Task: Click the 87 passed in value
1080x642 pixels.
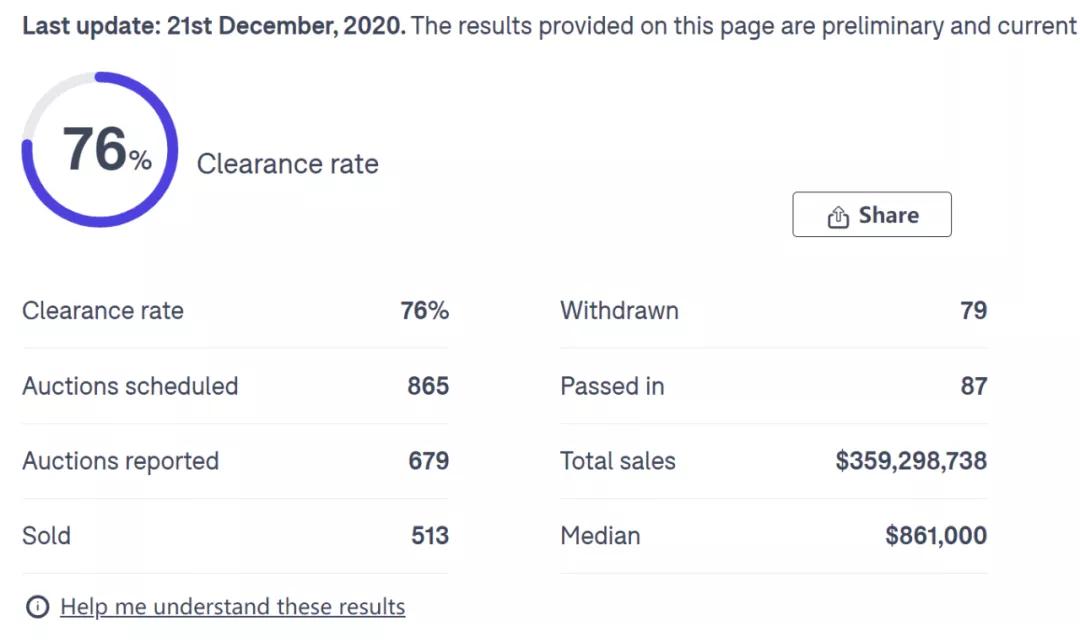Action: (x=974, y=386)
